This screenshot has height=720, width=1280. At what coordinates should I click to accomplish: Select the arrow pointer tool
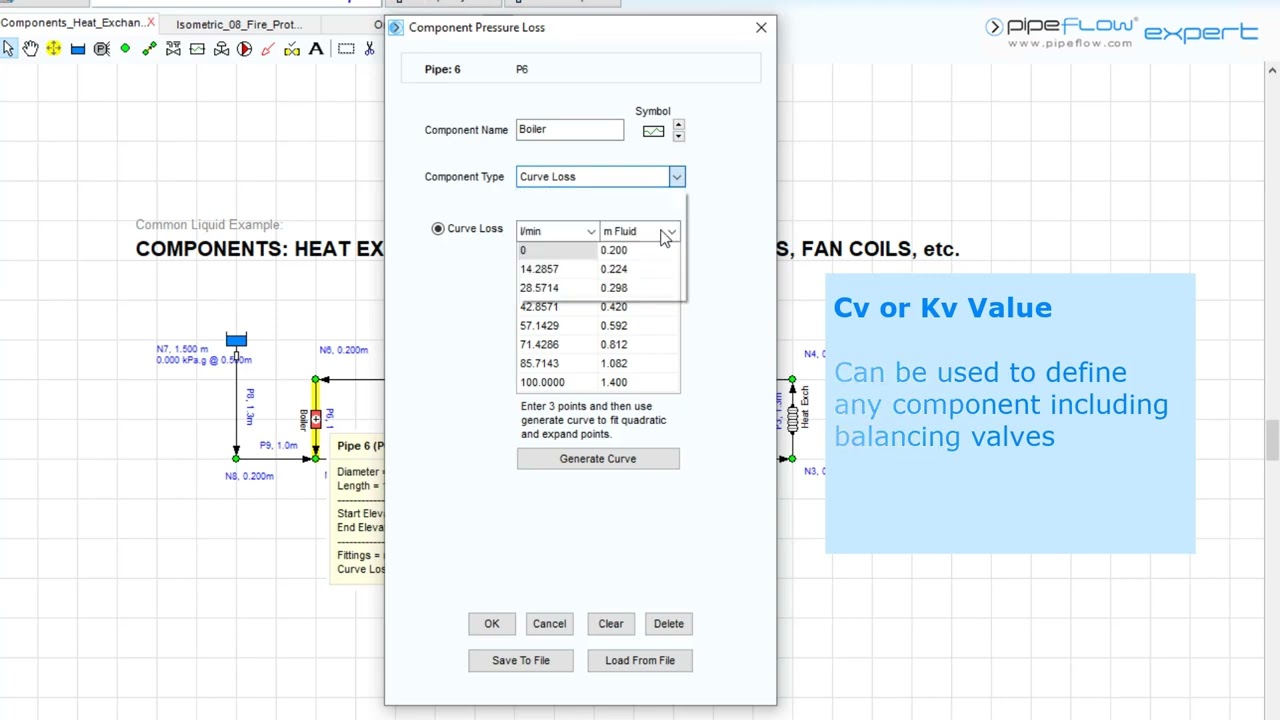[8, 48]
